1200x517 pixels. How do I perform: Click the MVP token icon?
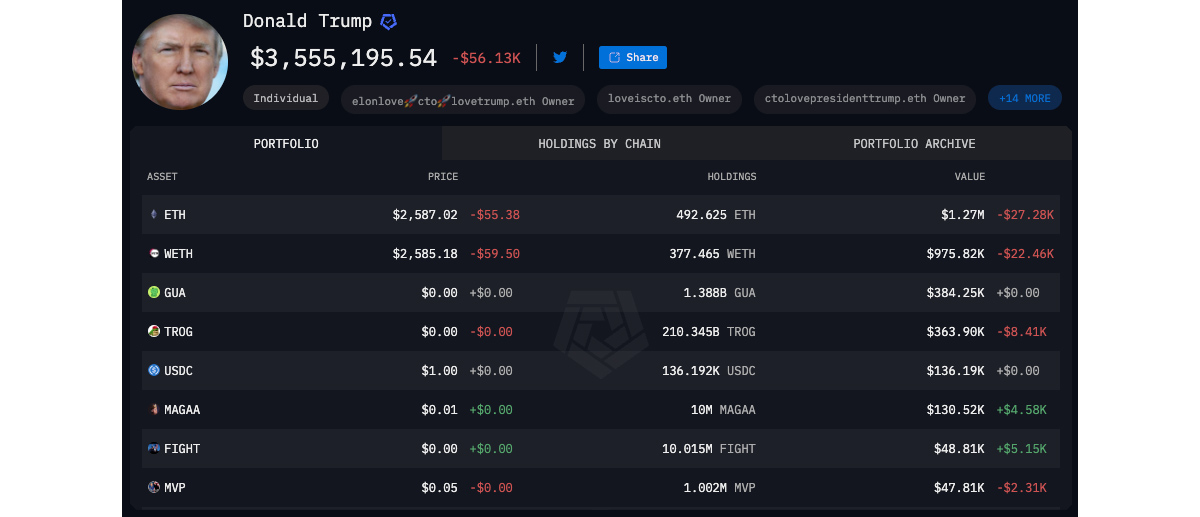click(153, 488)
